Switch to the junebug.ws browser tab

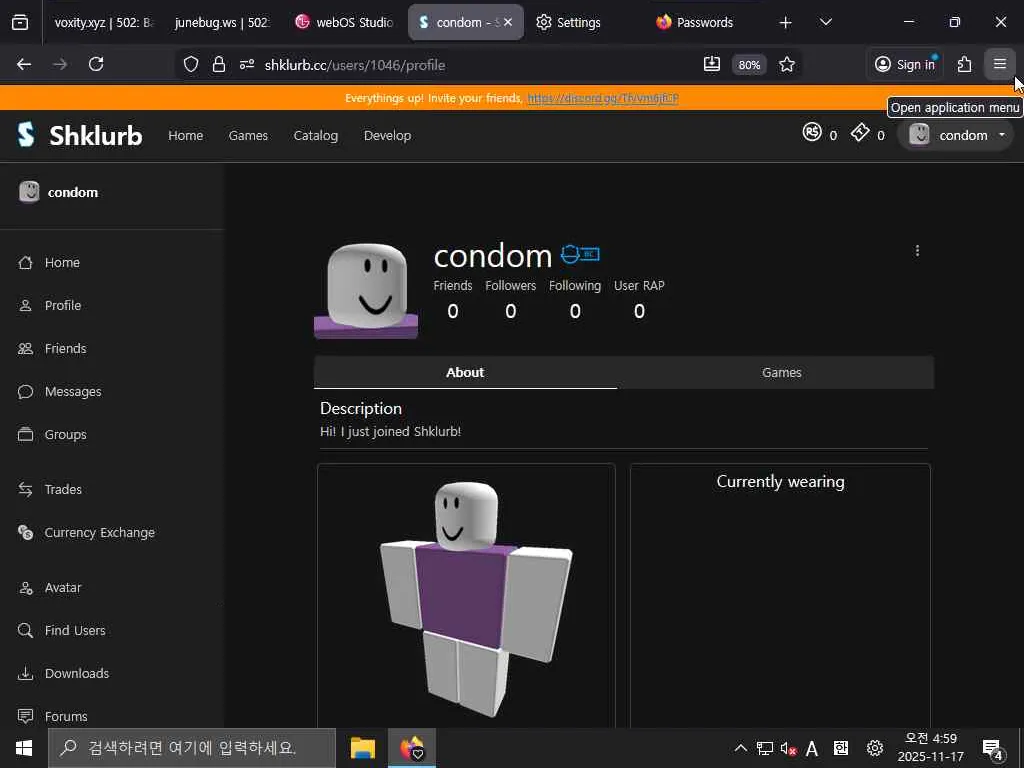tap(222, 22)
